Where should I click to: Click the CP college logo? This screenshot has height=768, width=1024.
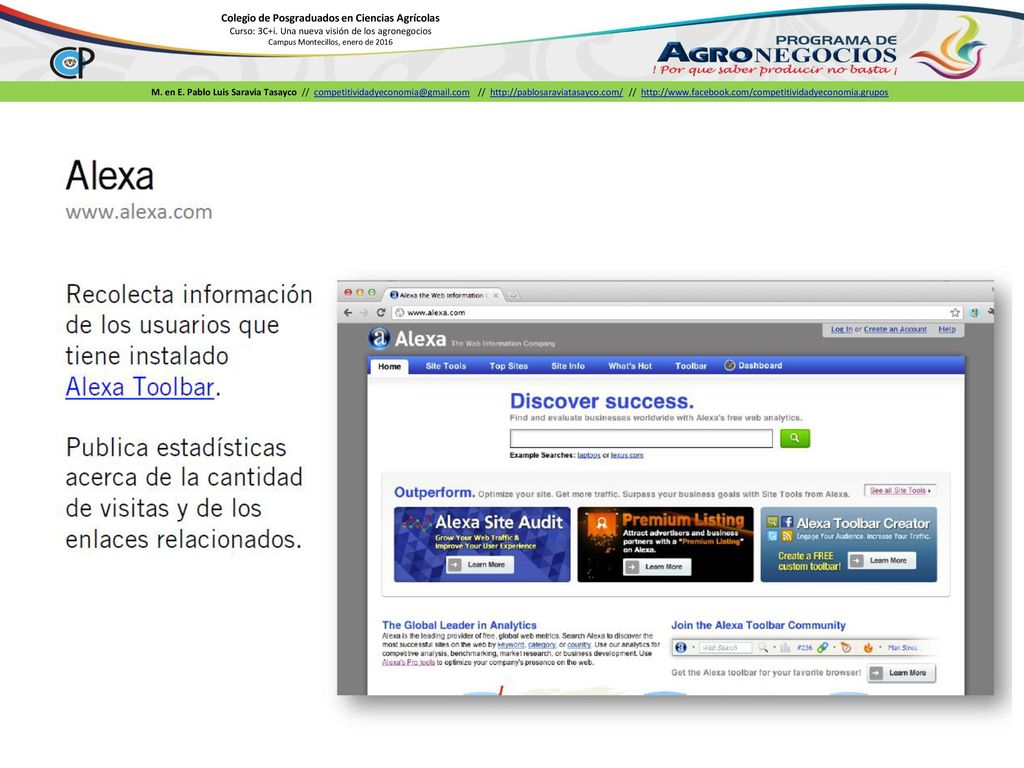72,63
